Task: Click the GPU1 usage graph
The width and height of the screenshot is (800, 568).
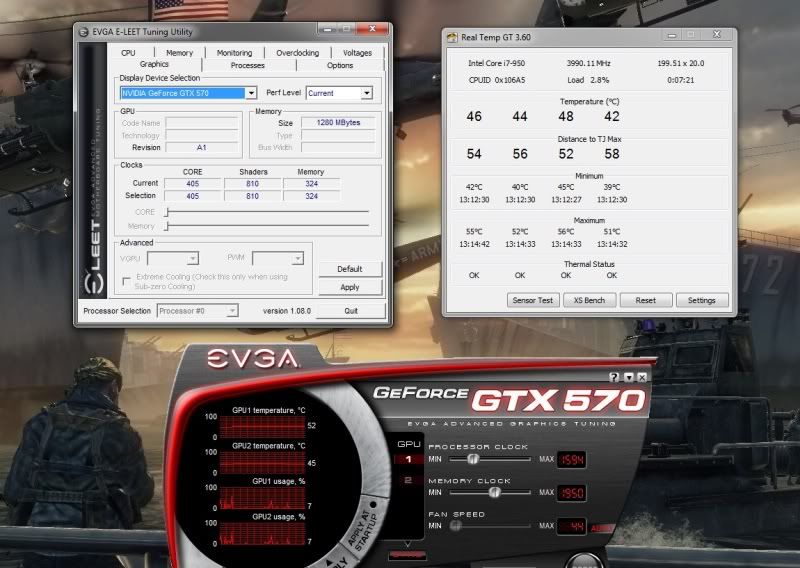Action: [262, 498]
